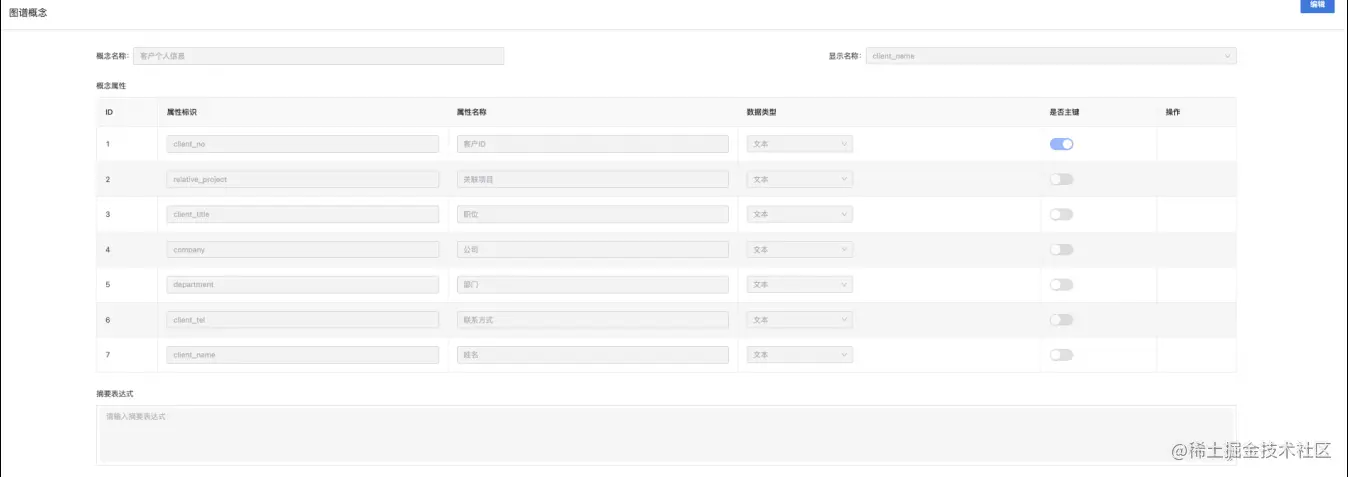Toggle primary key switch for client_title row
This screenshot has height=477, width=1348.
tap(1061, 214)
